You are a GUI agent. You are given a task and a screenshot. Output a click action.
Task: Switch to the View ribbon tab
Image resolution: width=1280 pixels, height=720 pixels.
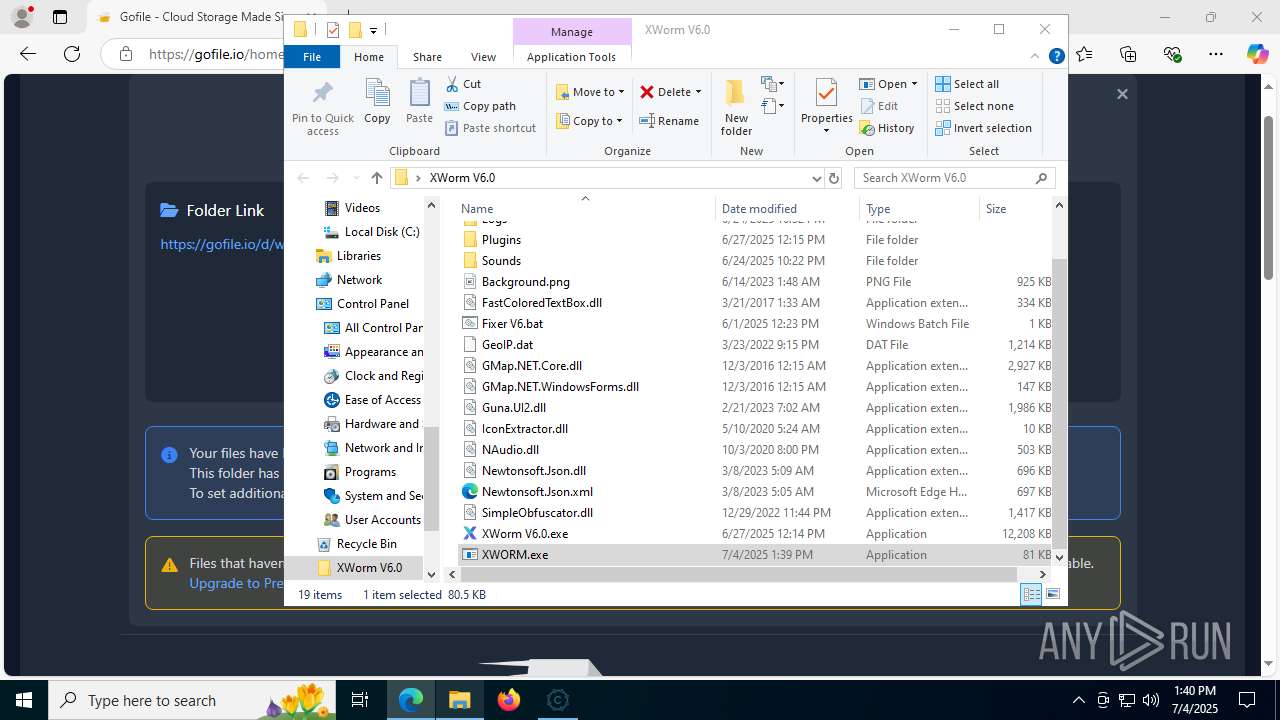click(483, 57)
